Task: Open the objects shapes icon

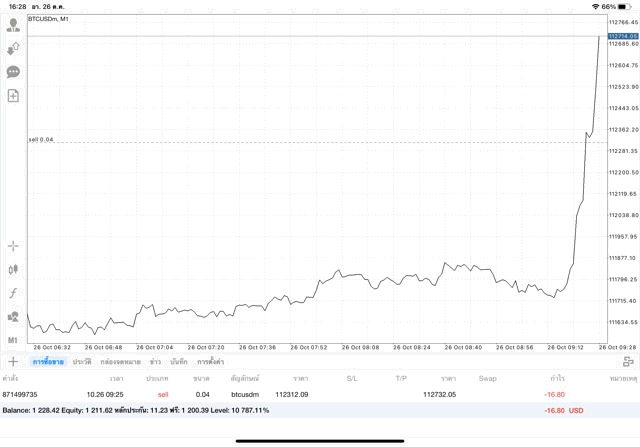Action: click(x=13, y=317)
